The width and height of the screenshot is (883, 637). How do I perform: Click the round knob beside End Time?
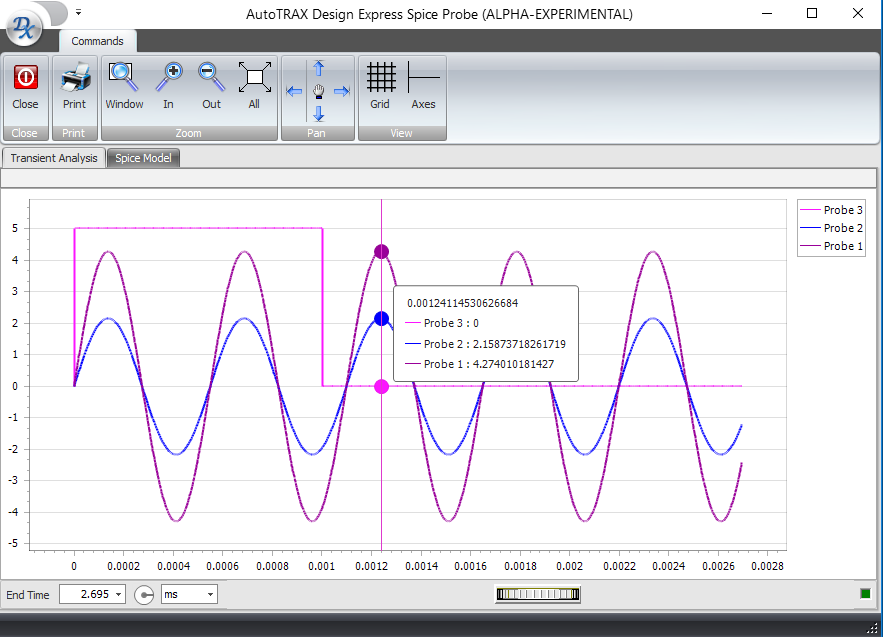coord(145,595)
